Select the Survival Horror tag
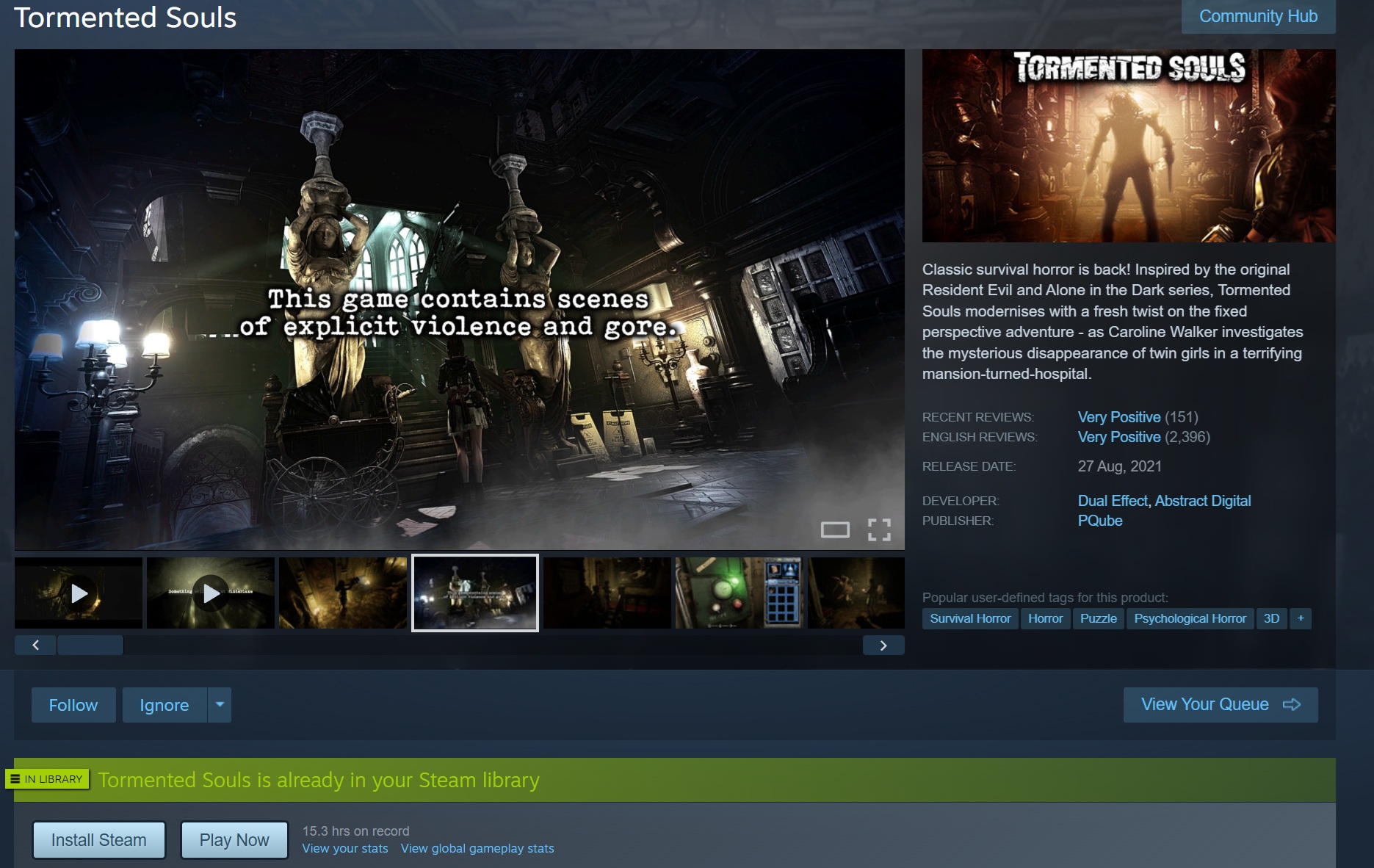This screenshot has width=1374, height=868. [x=970, y=618]
